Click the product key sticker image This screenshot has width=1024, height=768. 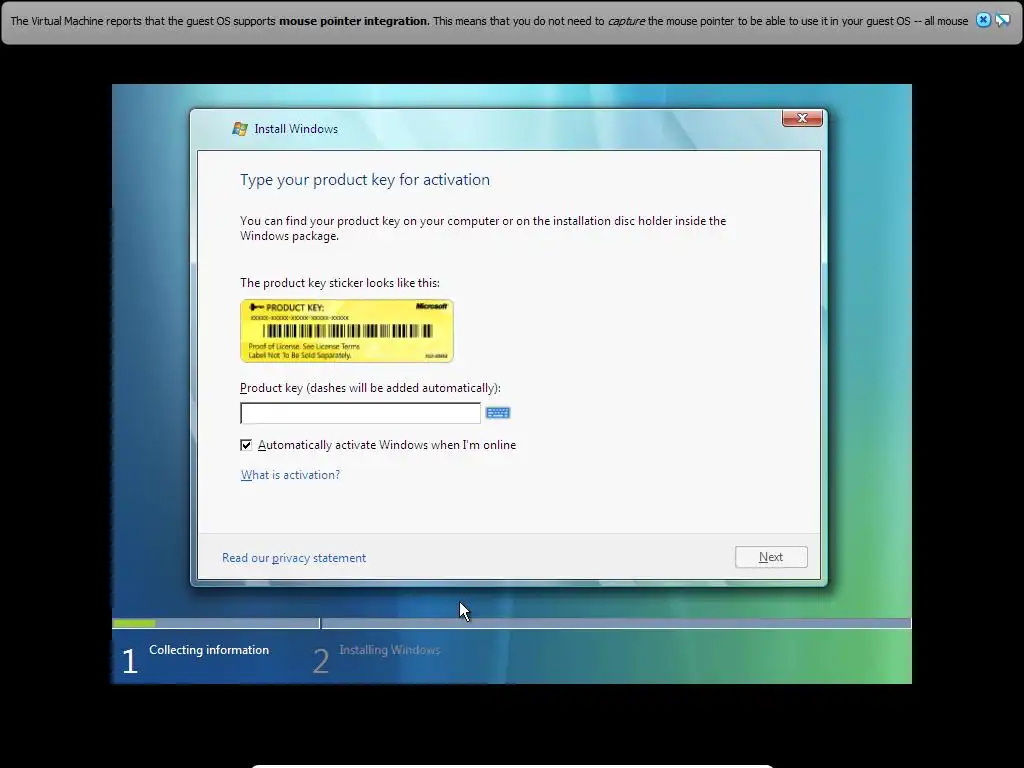[347, 331]
